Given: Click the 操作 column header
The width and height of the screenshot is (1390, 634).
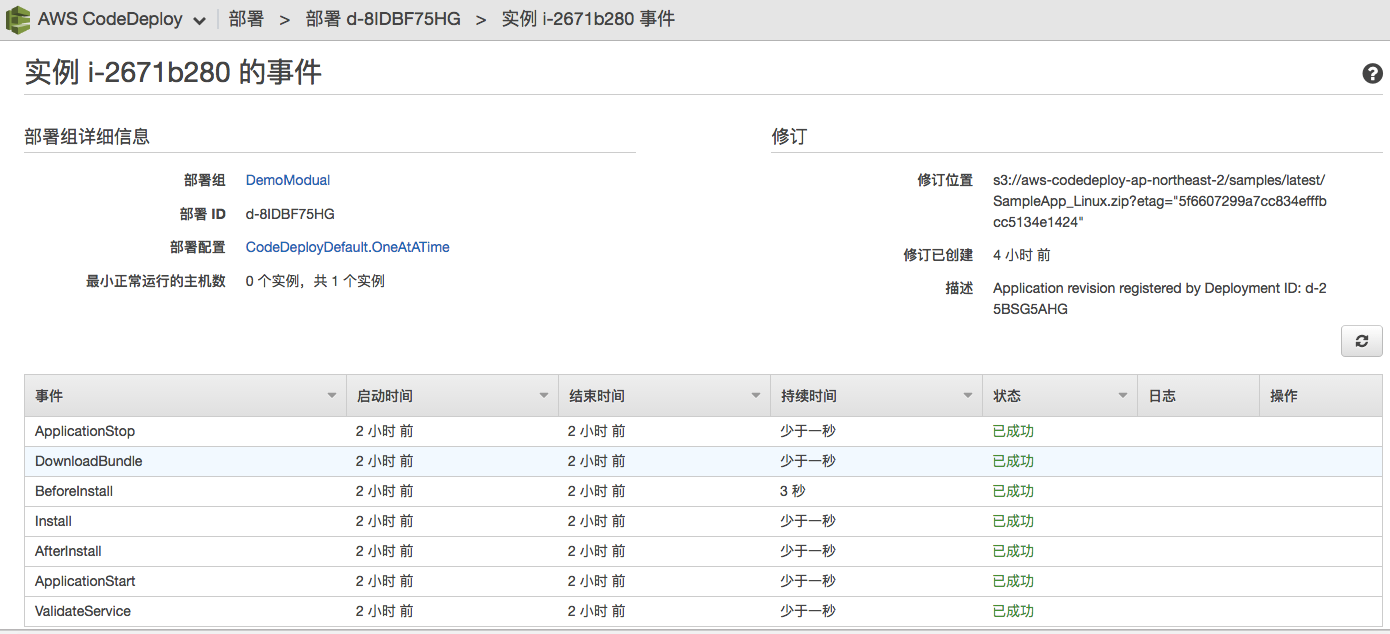Looking at the screenshot, I should [1323, 396].
